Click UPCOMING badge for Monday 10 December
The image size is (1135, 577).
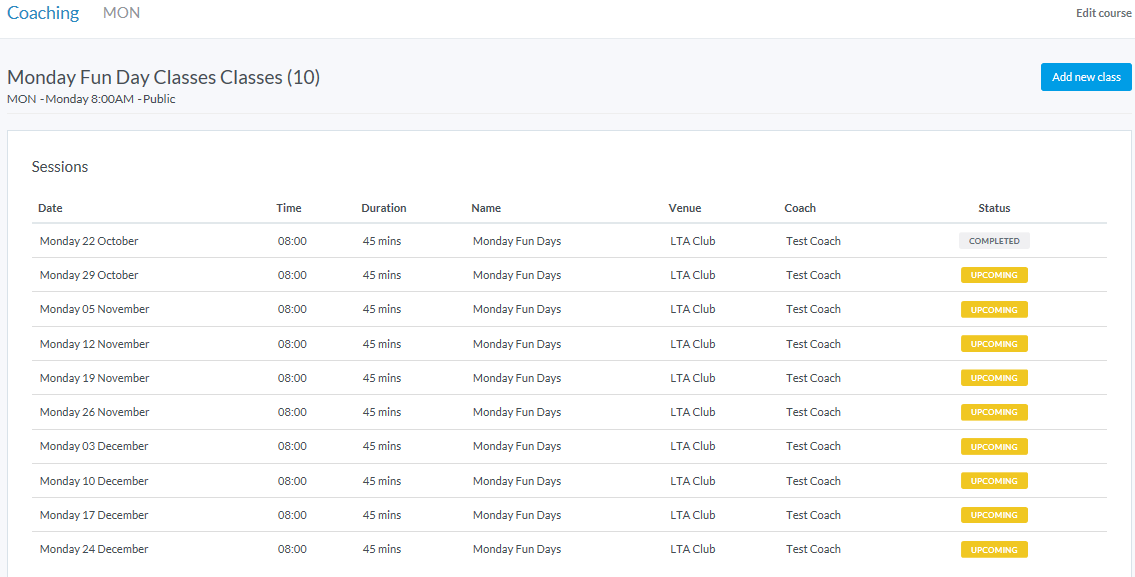(993, 481)
